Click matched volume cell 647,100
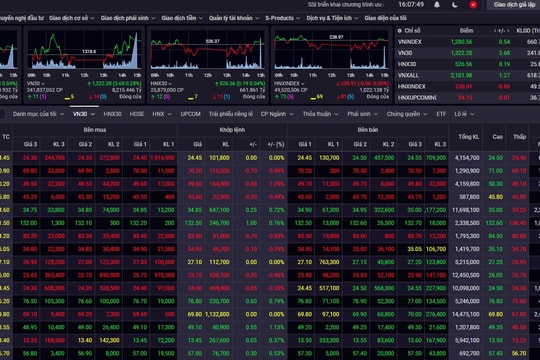 tap(219, 210)
